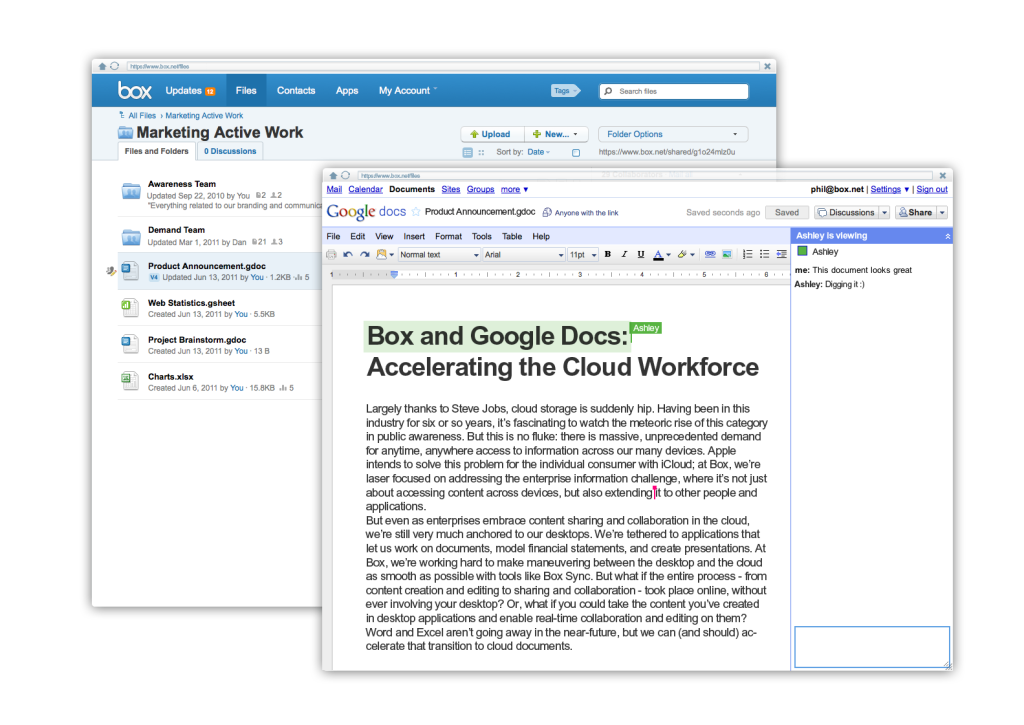Click the indent icon in Docs toolbar
This screenshot has height=725, width=1024.
point(782,254)
